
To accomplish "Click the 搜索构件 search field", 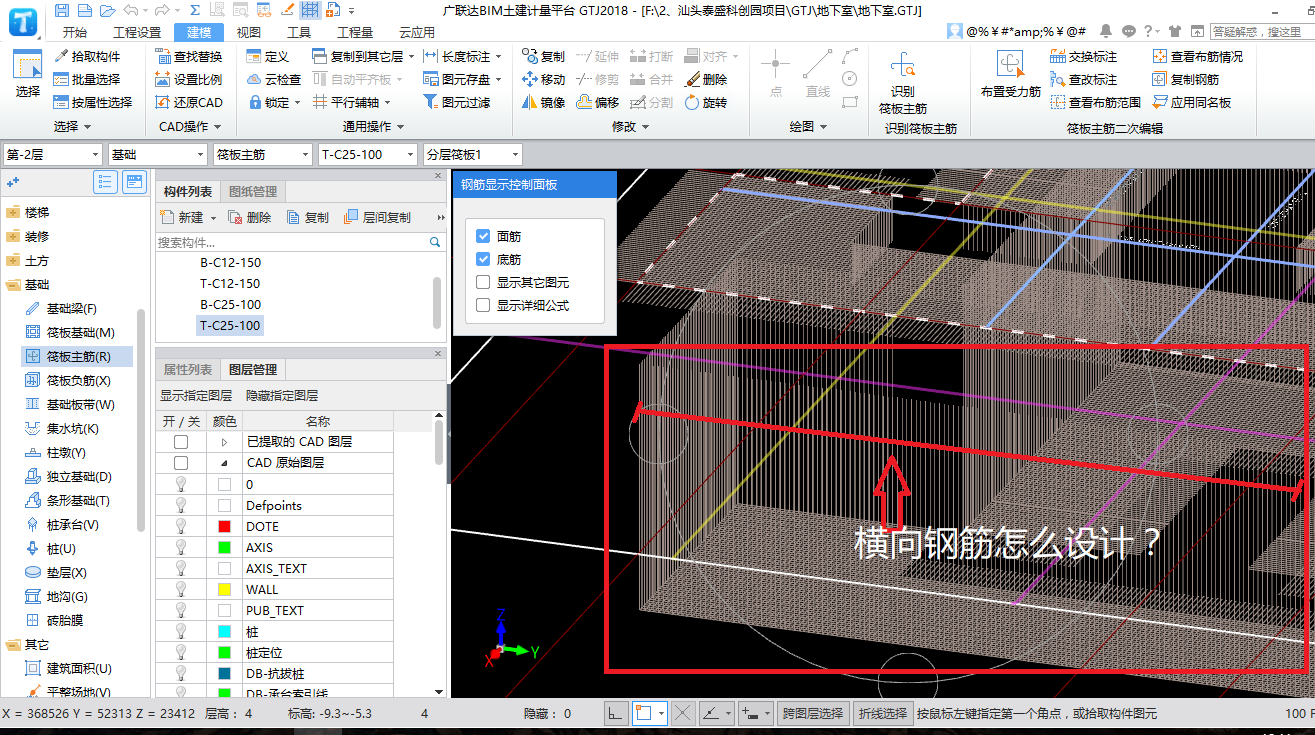I will click(299, 242).
